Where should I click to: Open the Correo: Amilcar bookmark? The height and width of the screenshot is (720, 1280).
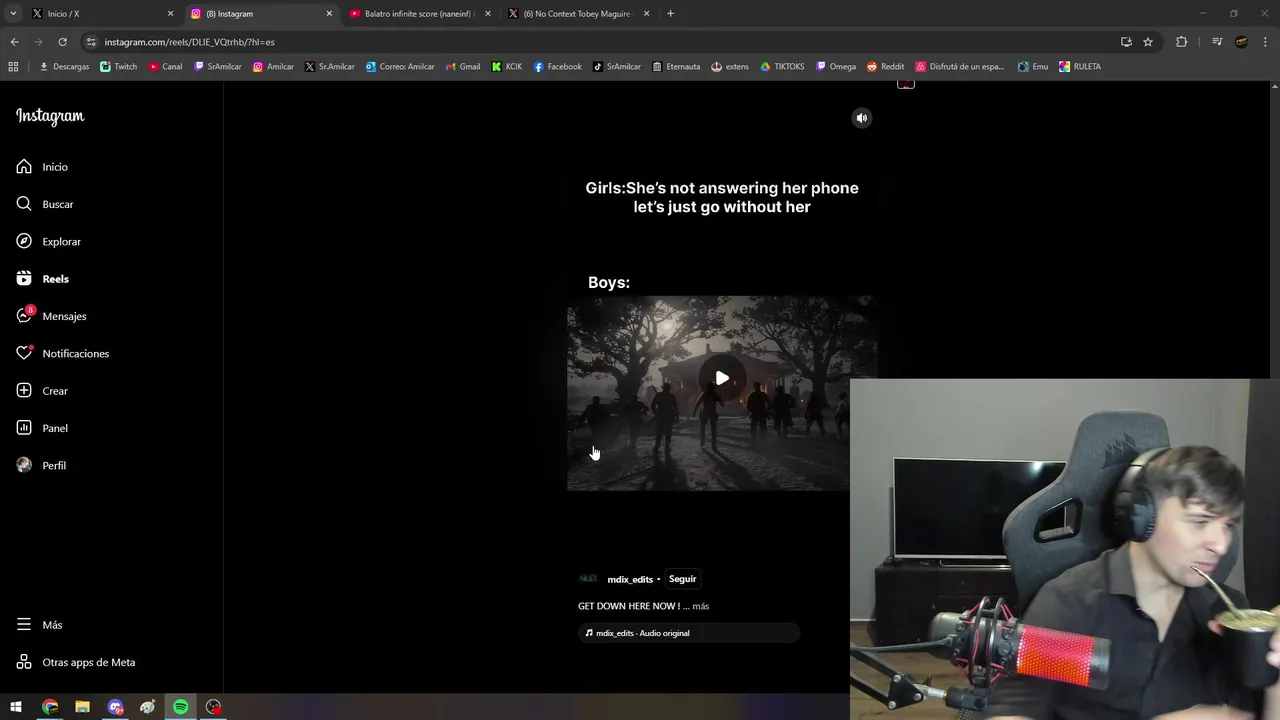400,67
